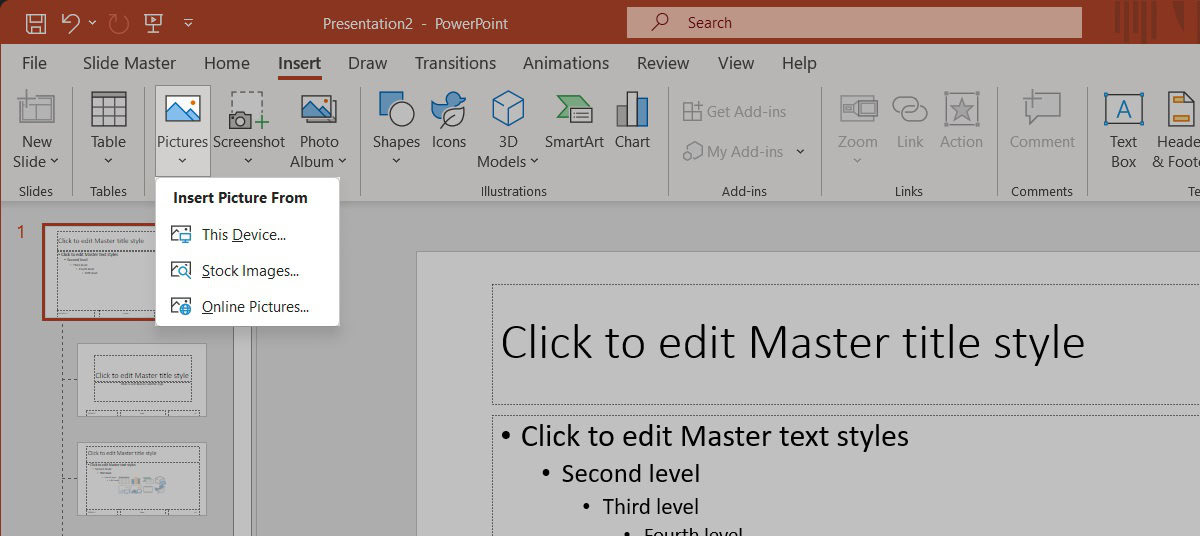Pick Online Pictures... option
1200x536 pixels.
tap(255, 307)
